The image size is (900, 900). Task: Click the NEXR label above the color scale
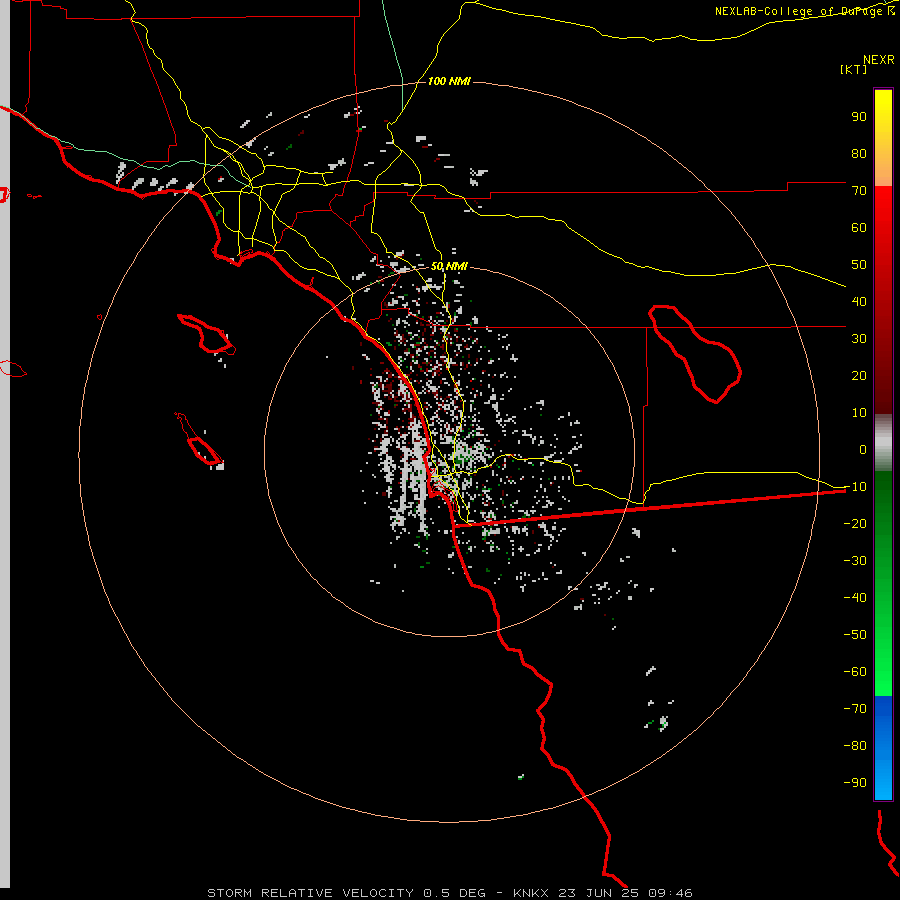pyautogui.click(x=879, y=60)
